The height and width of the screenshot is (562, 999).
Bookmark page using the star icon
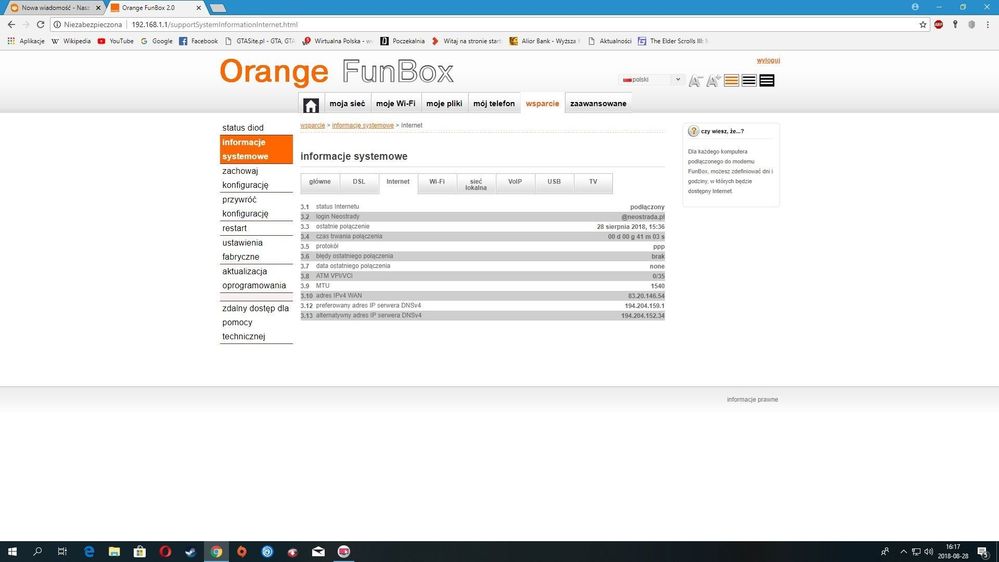[923, 24]
